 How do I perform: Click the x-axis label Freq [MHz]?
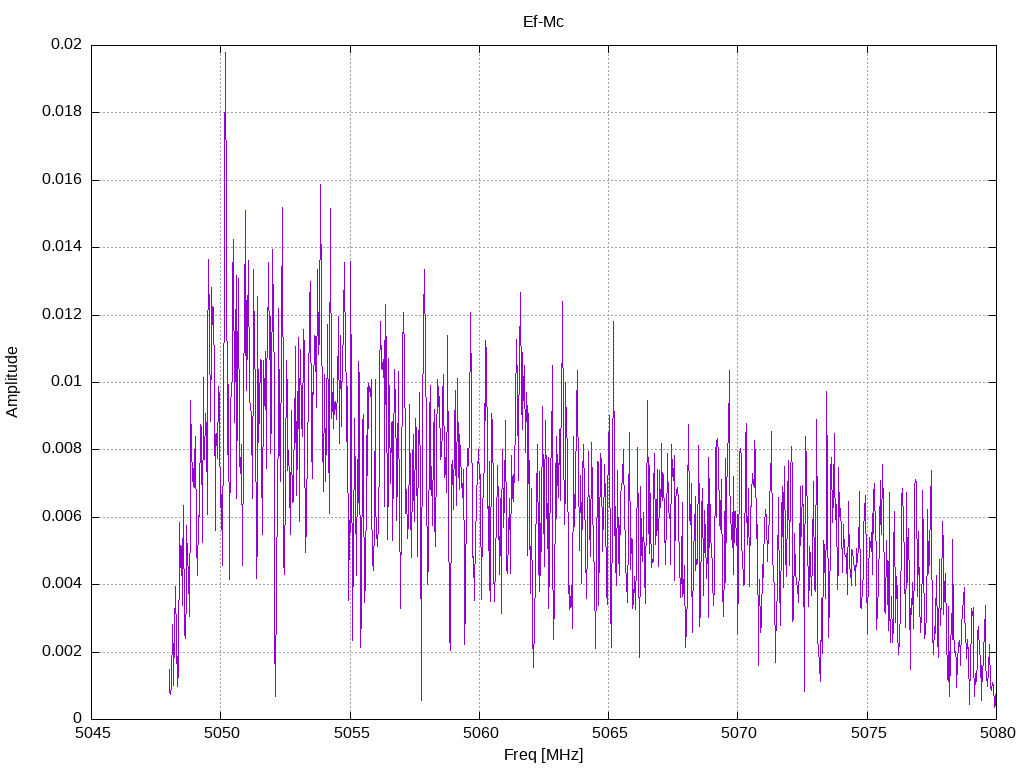(x=543, y=755)
